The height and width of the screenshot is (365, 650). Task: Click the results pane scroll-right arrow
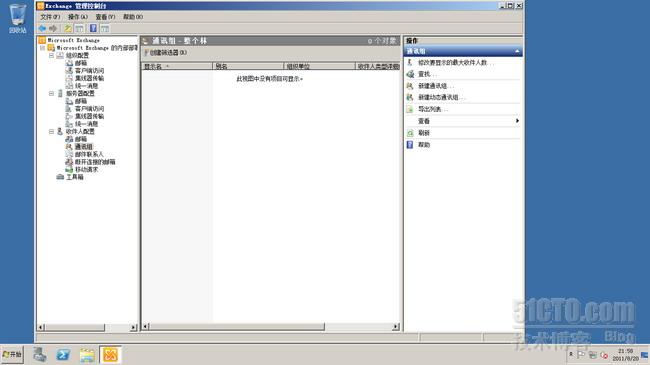396,327
